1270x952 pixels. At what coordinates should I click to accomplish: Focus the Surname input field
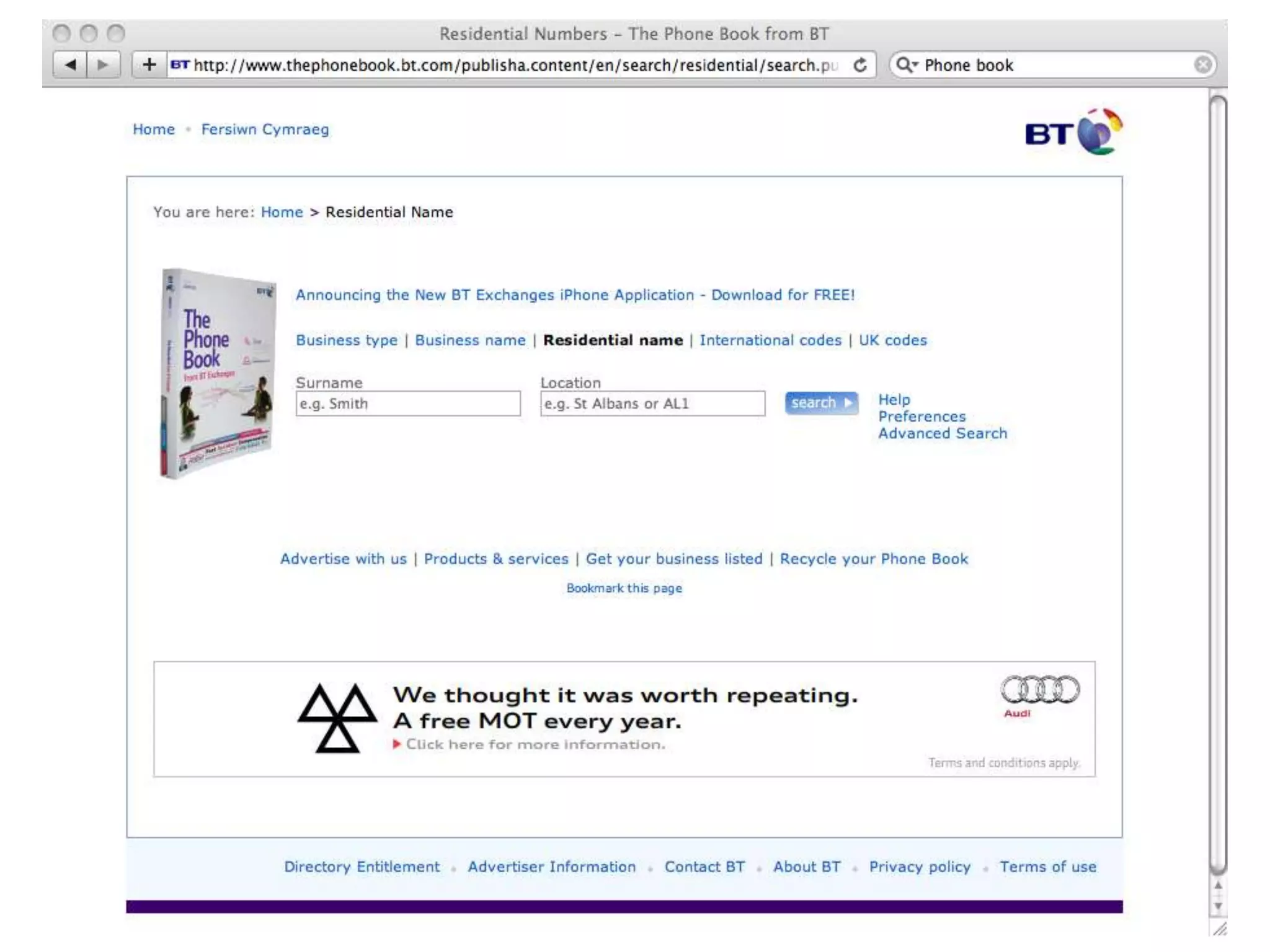408,403
